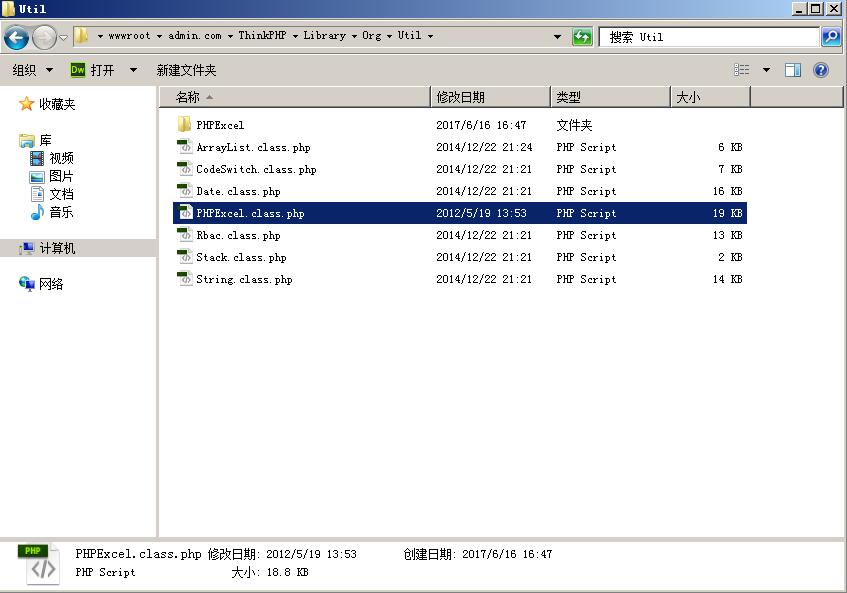Open 视频 videos library
Screen dimensions: 847x593
pos(52,158)
